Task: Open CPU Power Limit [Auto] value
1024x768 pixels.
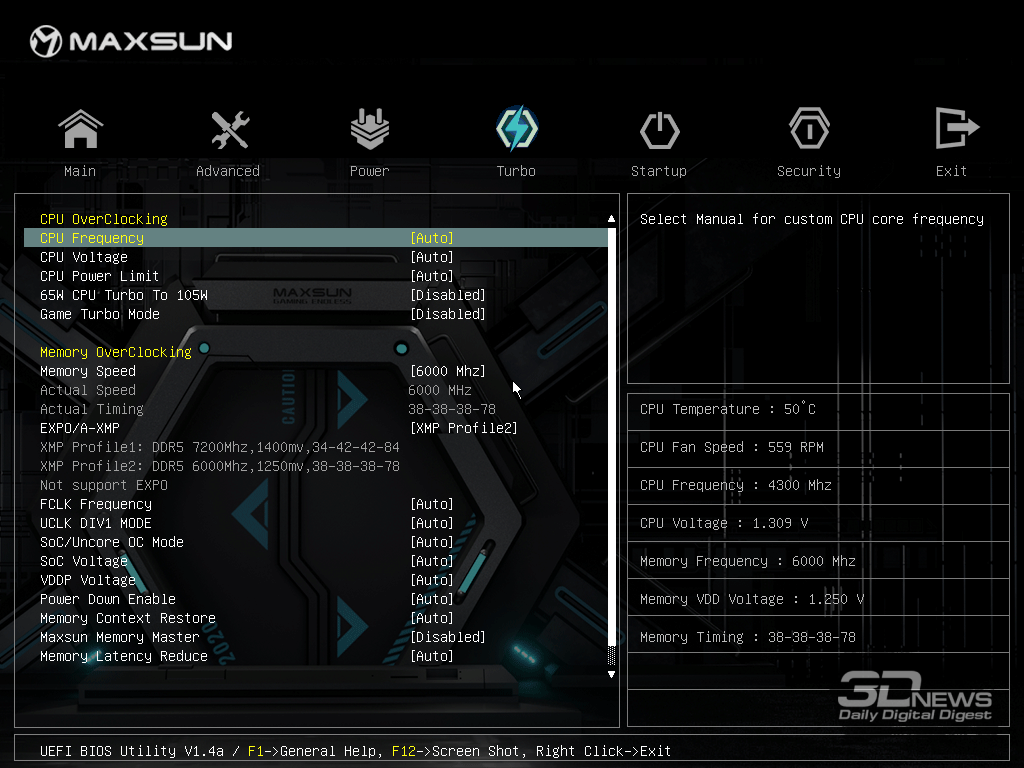Action: click(x=432, y=276)
